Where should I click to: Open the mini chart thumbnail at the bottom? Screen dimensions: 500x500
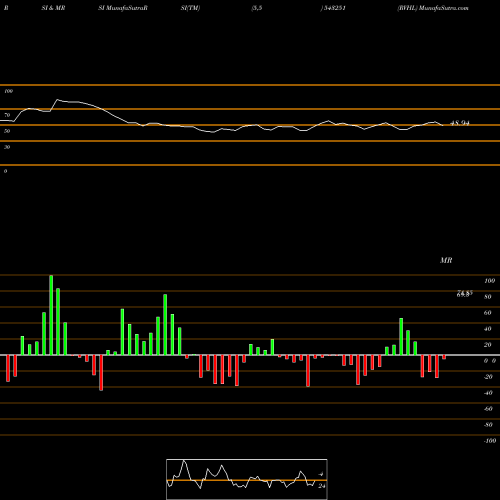[247, 479]
